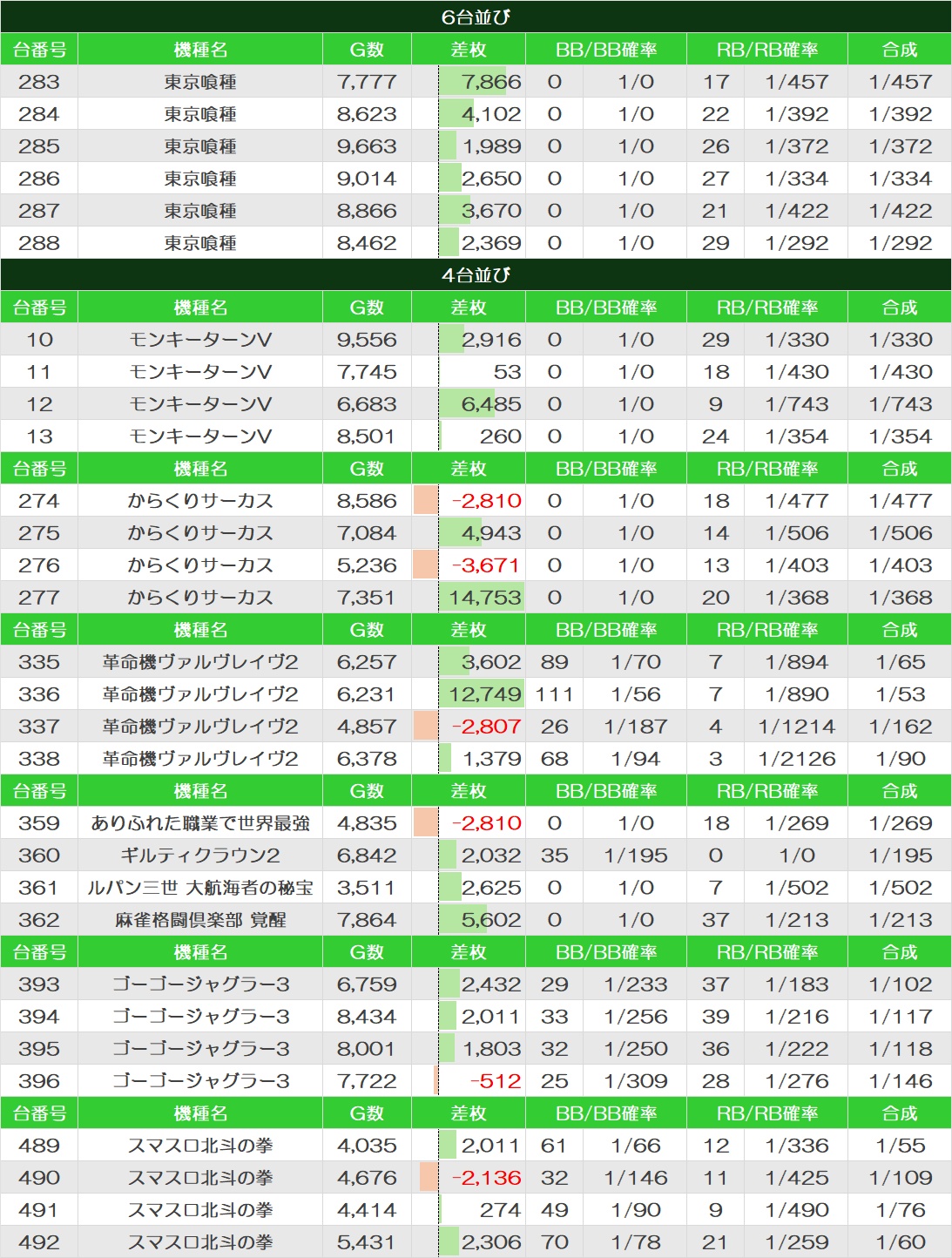Click machine number 335
952x1258 pixels.
39,662
